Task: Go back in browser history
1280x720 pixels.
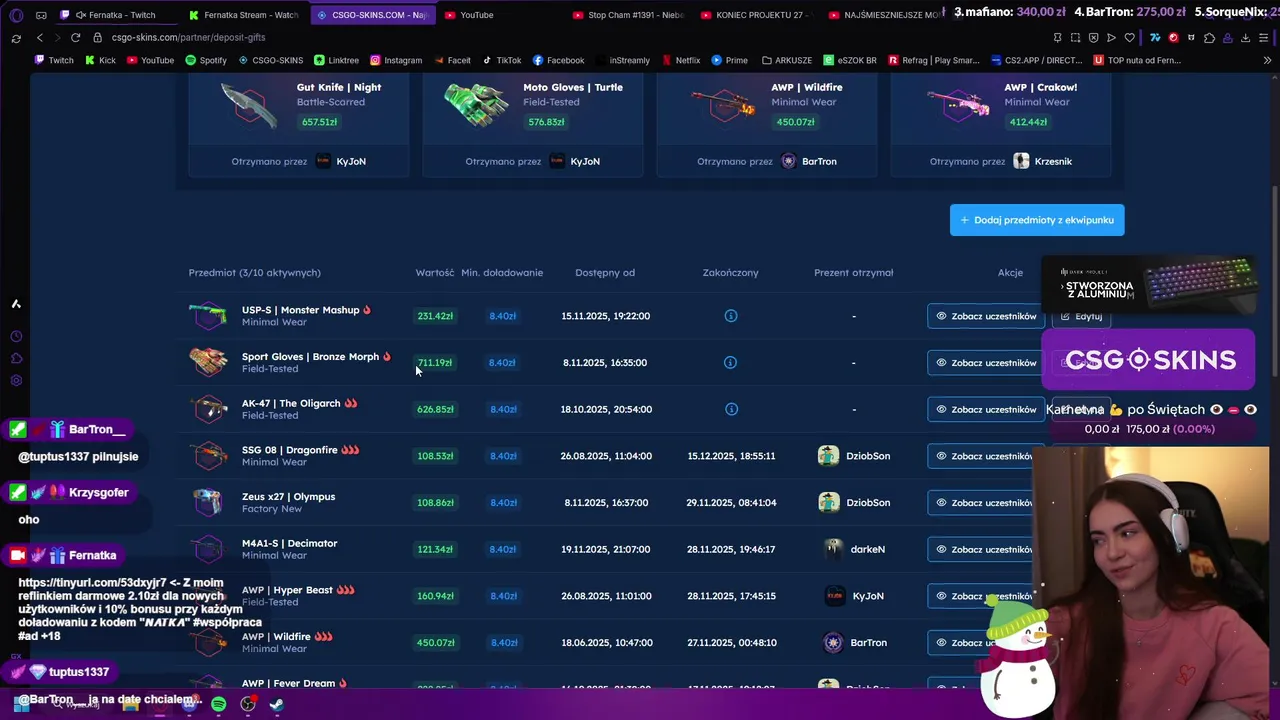Action: tap(40, 37)
